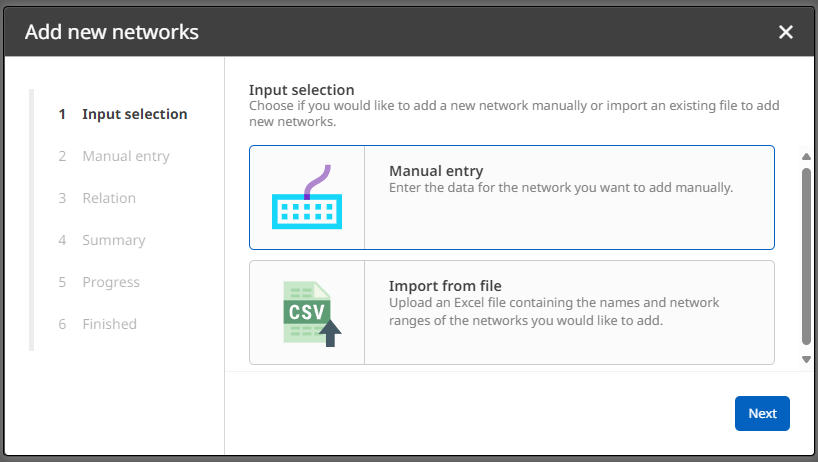Close the Add new networks dialog
The image size is (818, 462).
pos(786,32)
